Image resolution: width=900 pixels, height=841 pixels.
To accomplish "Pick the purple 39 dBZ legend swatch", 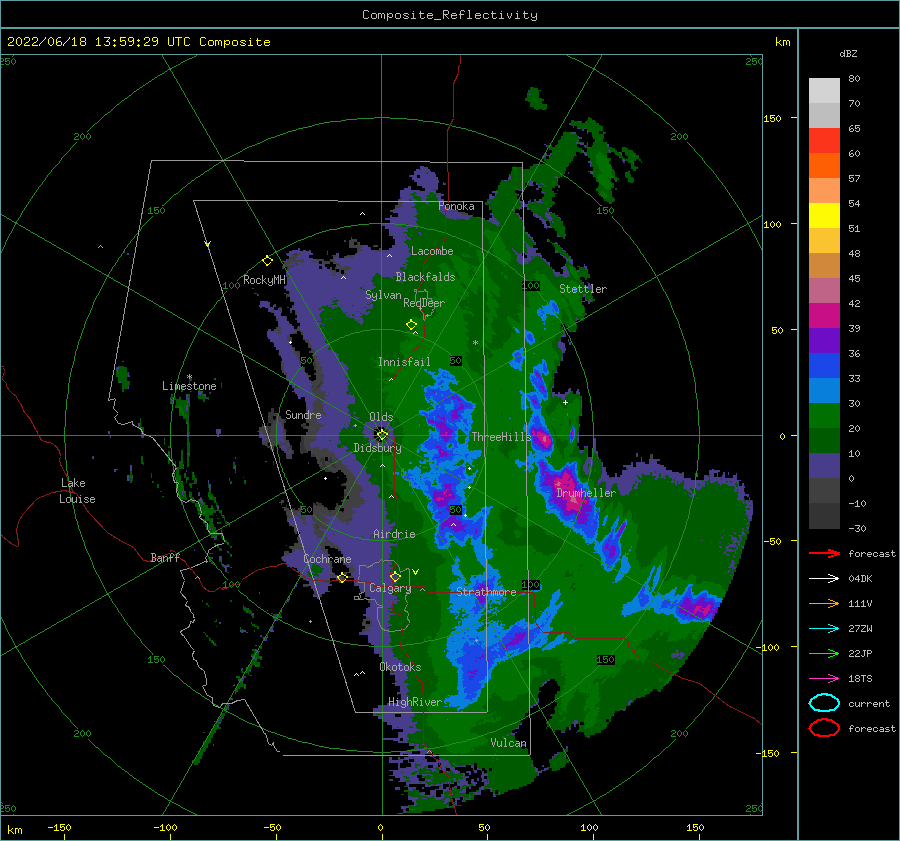I will pos(824,340).
